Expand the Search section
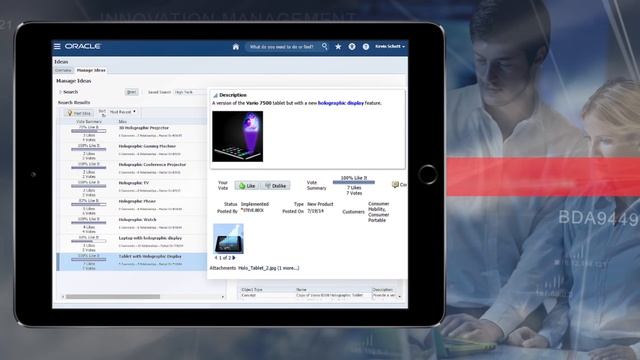Screen dimensions: 640x360 [60, 92]
